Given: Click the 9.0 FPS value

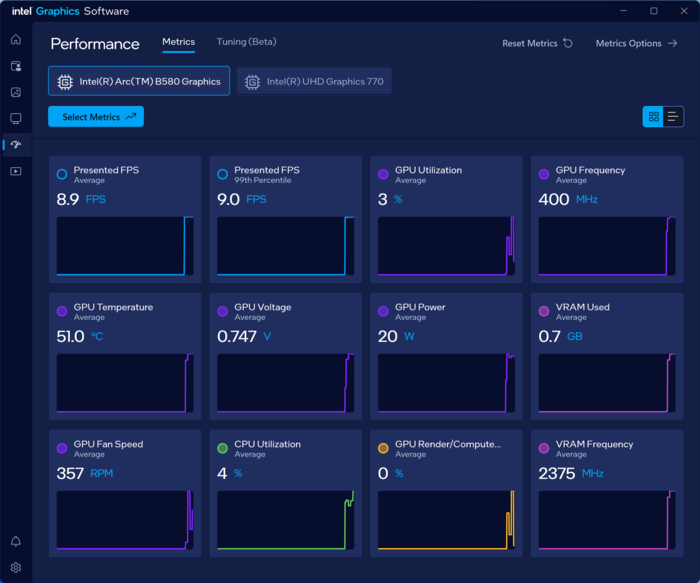Looking at the screenshot, I should point(242,199).
